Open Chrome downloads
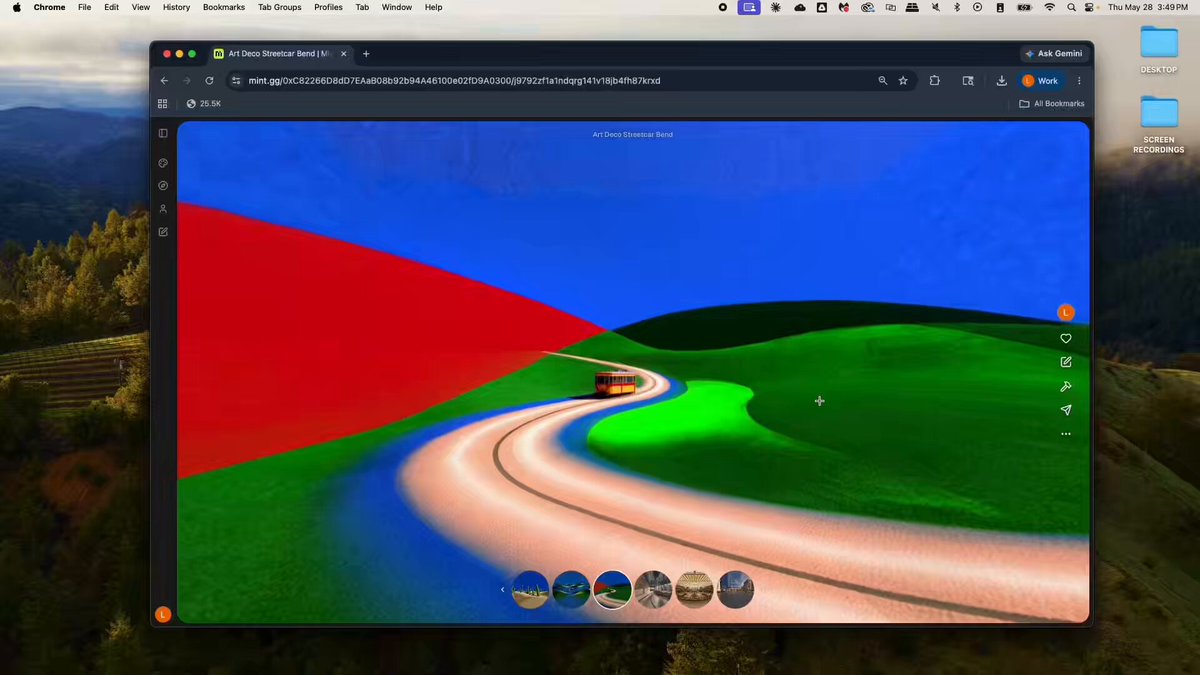This screenshot has width=1200, height=675. tap(1001, 81)
